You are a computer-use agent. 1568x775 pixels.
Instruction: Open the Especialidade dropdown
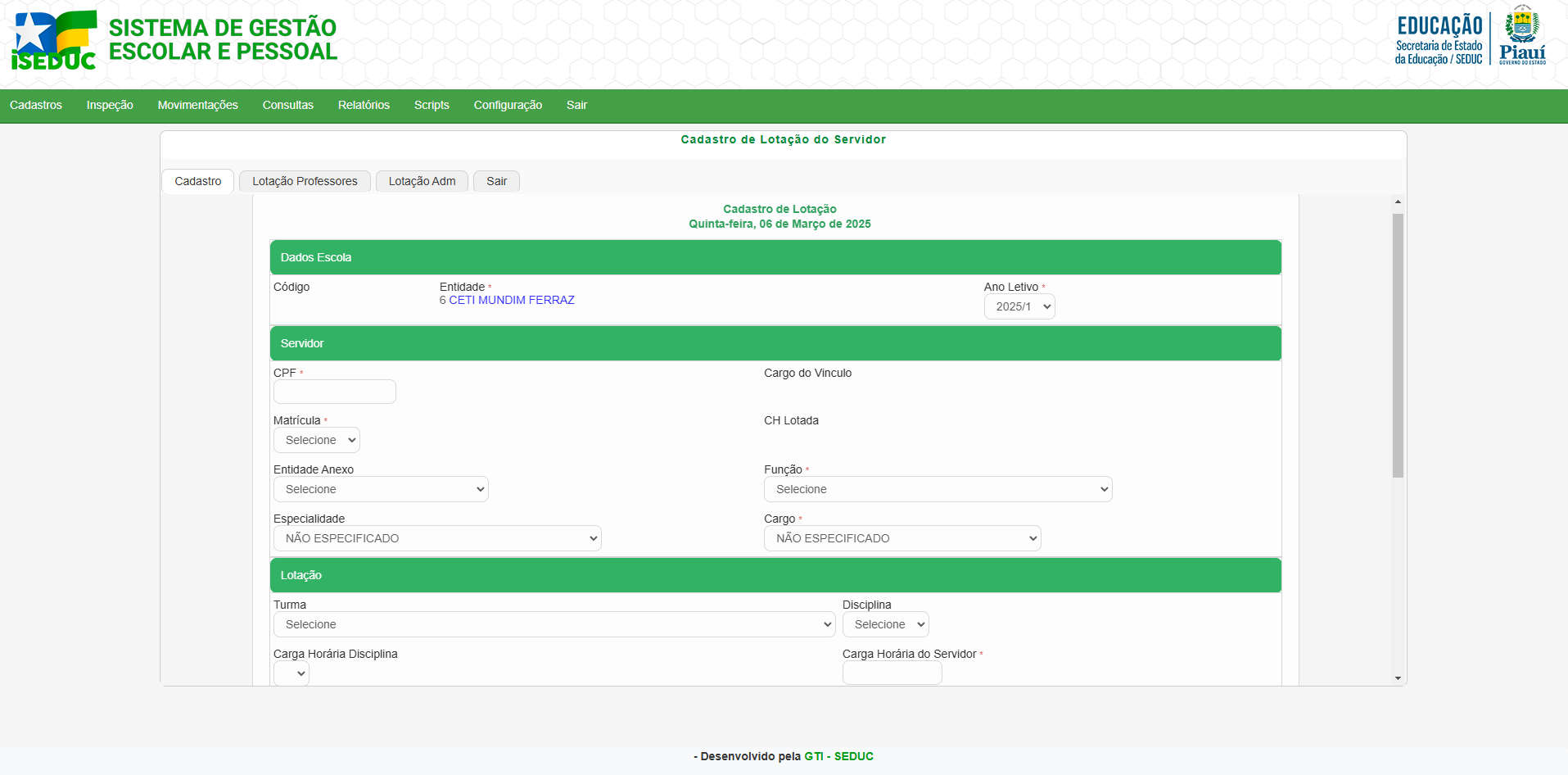pyautogui.click(x=436, y=538)
